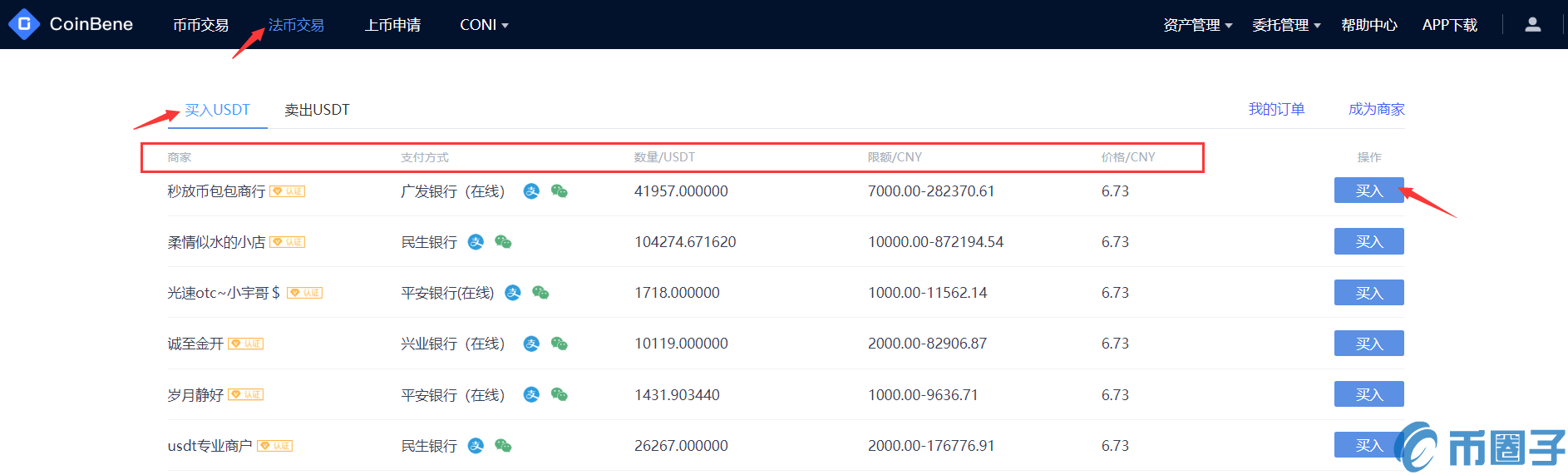Click merchant name 柔情似水的小店
Screen dimensions: 1568x475
[216, 242]
